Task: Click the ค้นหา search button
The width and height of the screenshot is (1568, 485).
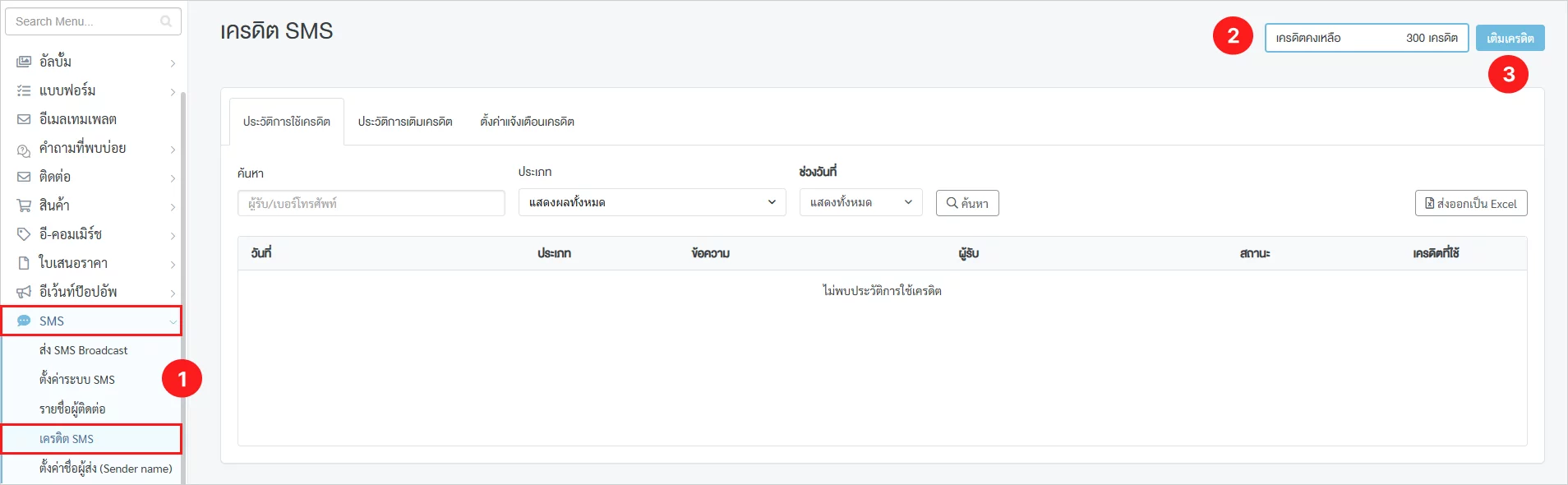Action: pyautogui.click(x=967, y=203)
